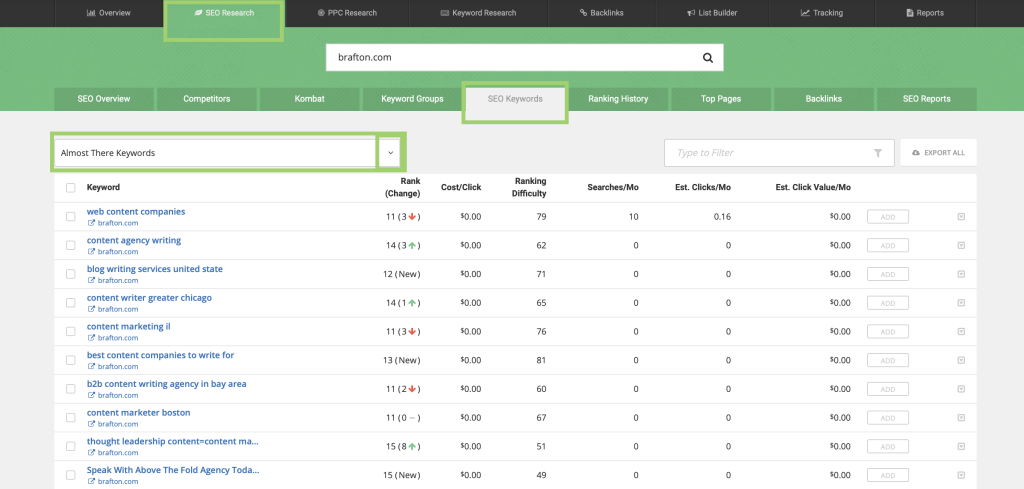Click external link icon under content writer greater chicago

[91, 309]
